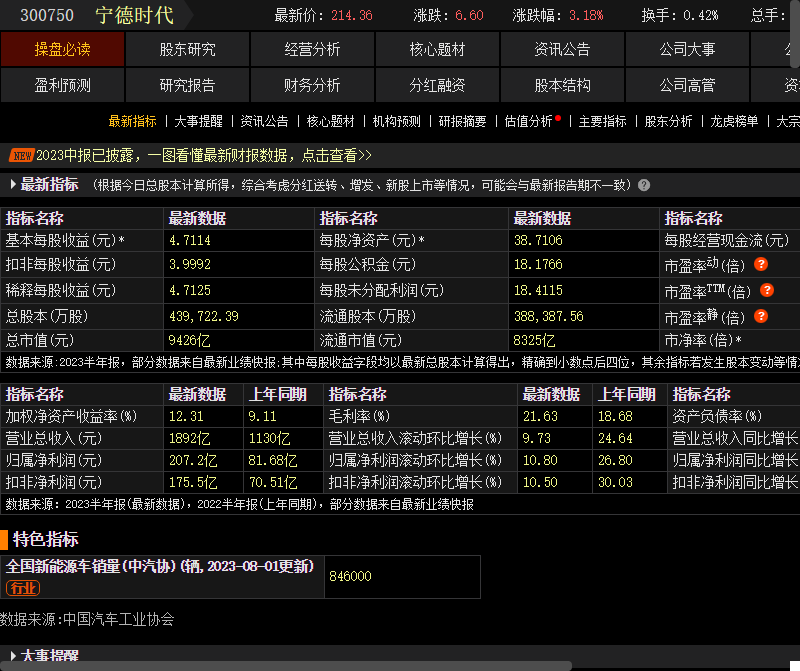Jump to 股东分析 link
This screenshot has height=671, width=800.
click(x=668, y=121)
